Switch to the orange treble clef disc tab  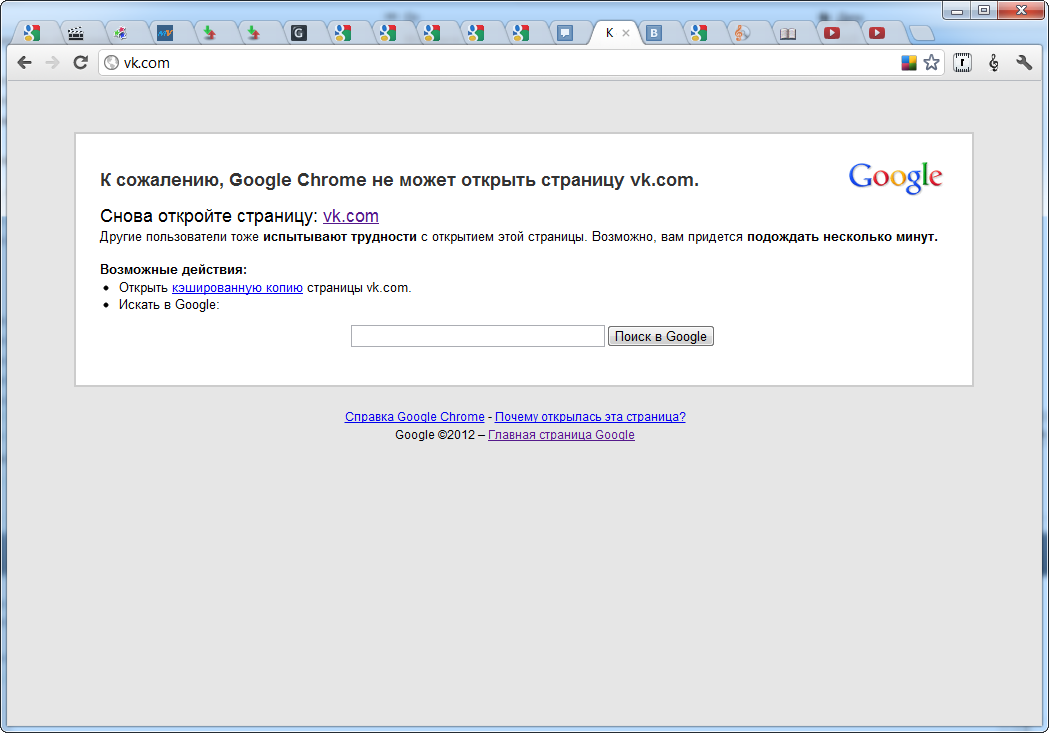[743, 33]
